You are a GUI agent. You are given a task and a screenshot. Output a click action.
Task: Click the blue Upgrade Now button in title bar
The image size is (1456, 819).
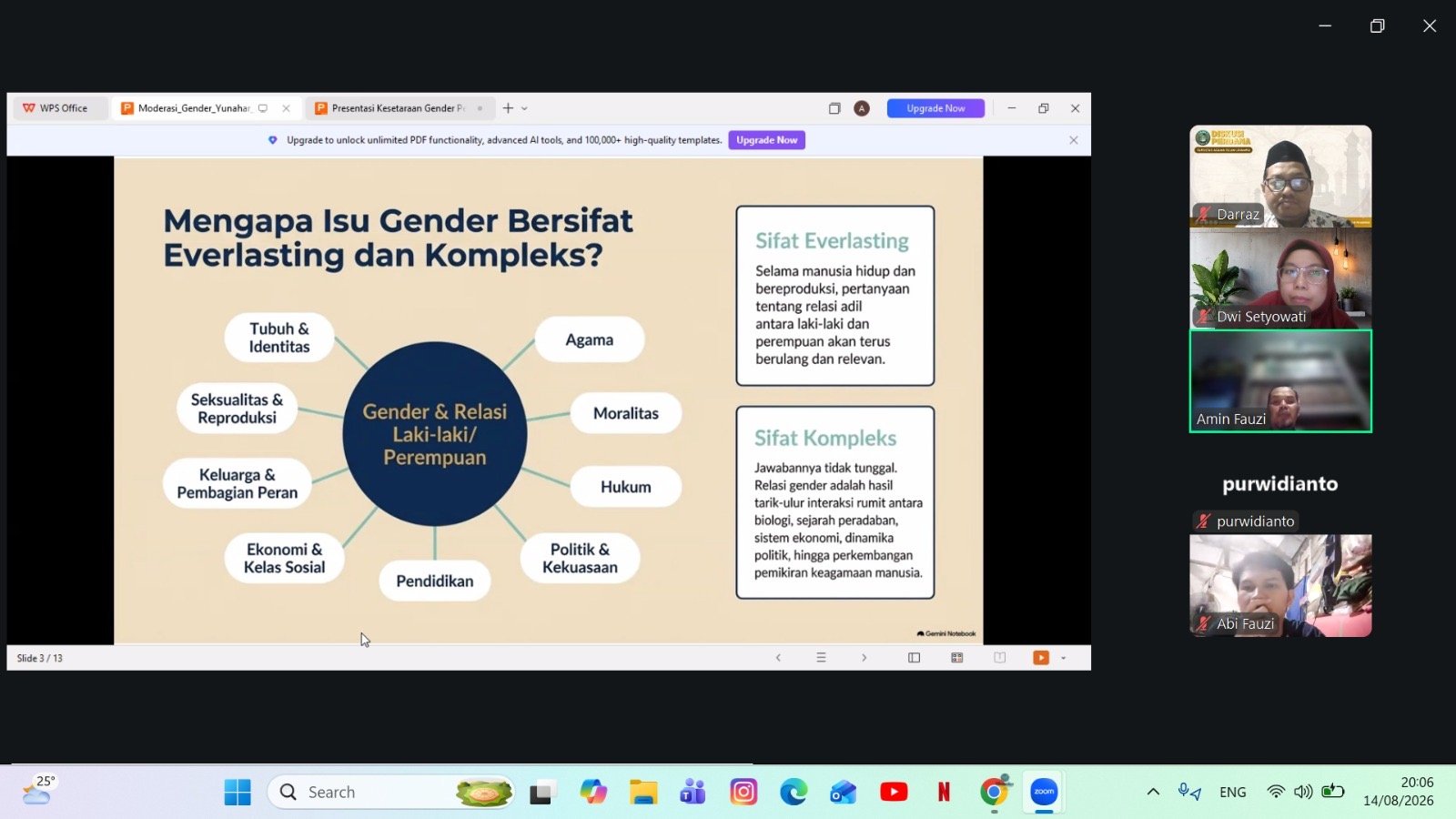pyautogui.click(x=935, y=108)
